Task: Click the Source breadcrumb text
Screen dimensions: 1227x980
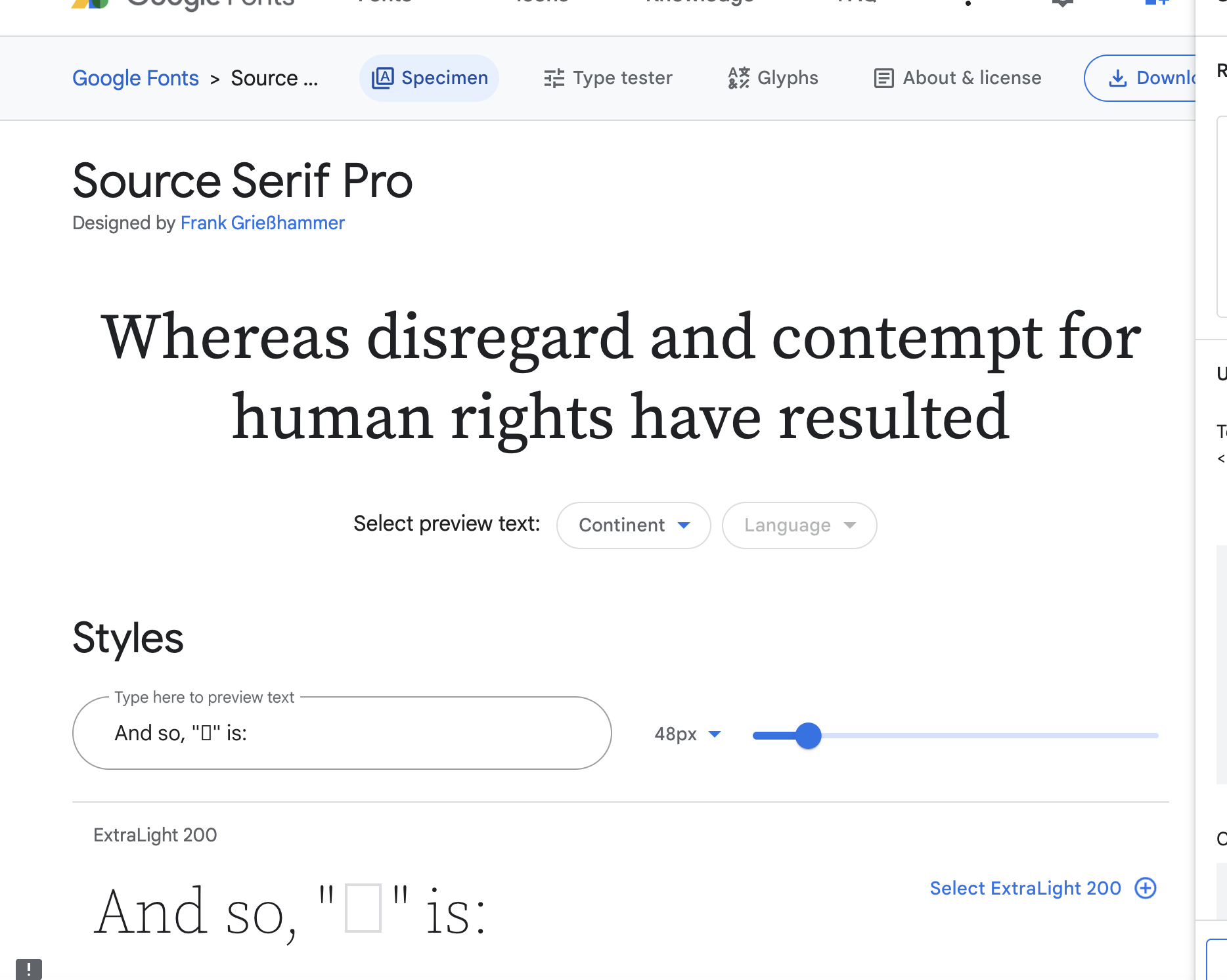Action: [275, 78]
